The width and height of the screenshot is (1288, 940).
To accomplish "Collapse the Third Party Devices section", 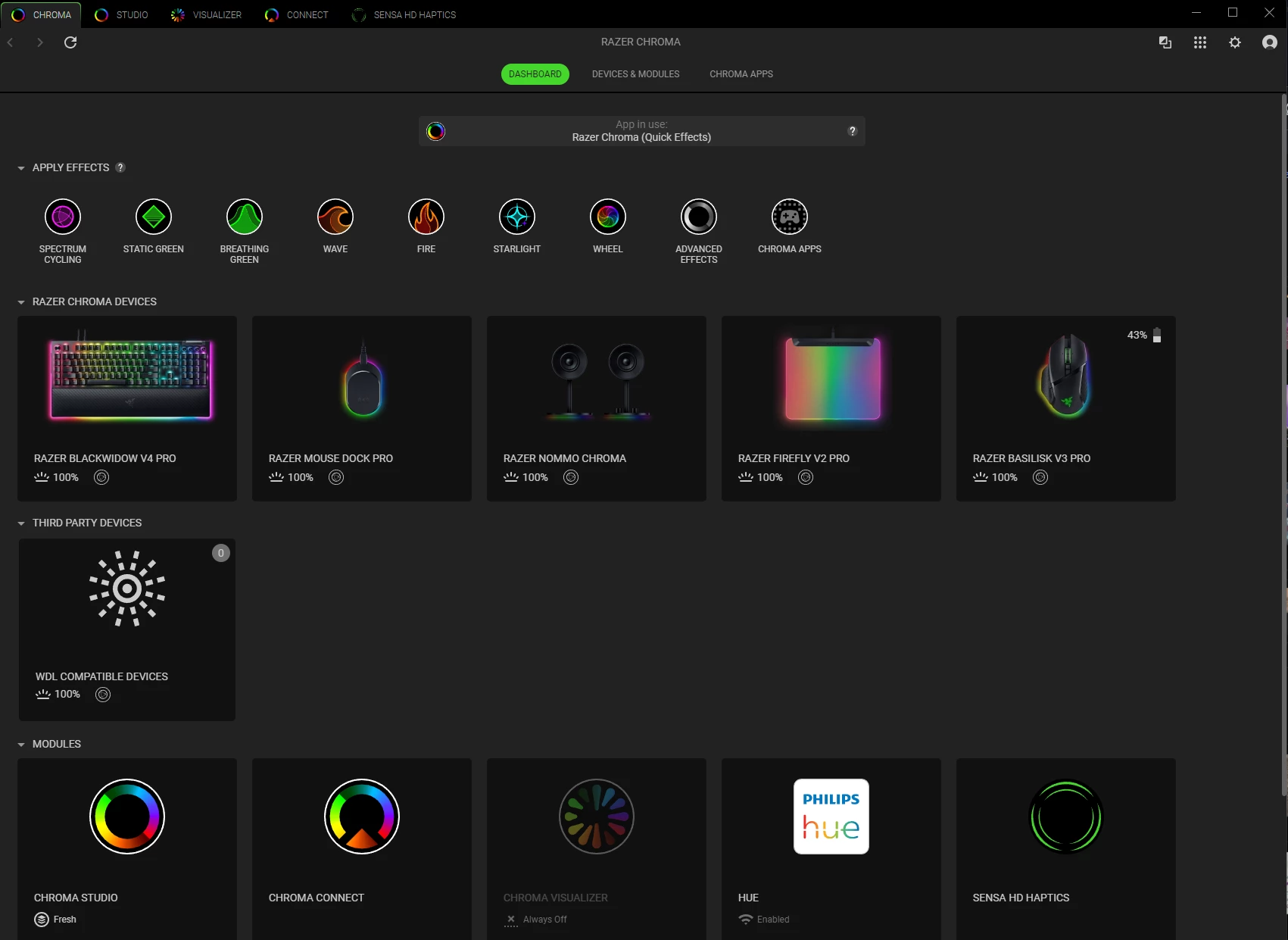I will 21,523.
